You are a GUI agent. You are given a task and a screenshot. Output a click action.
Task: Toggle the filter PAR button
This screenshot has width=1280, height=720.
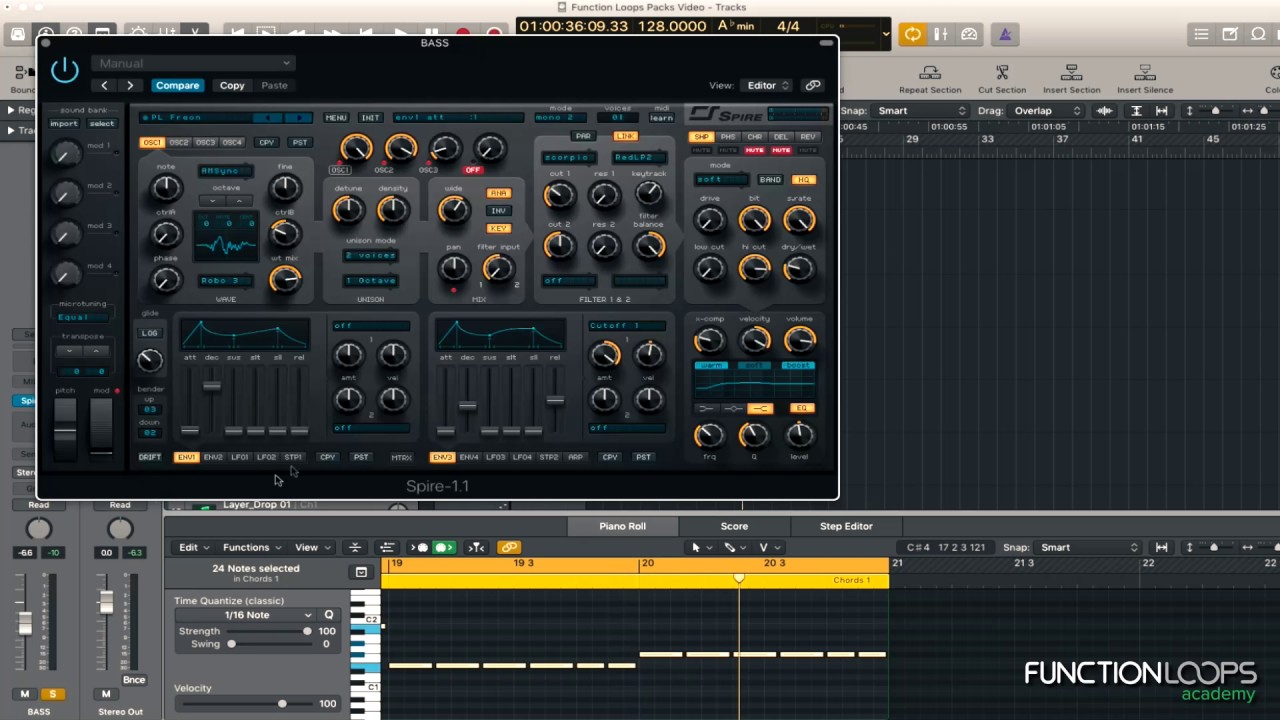tap(583, 136)
